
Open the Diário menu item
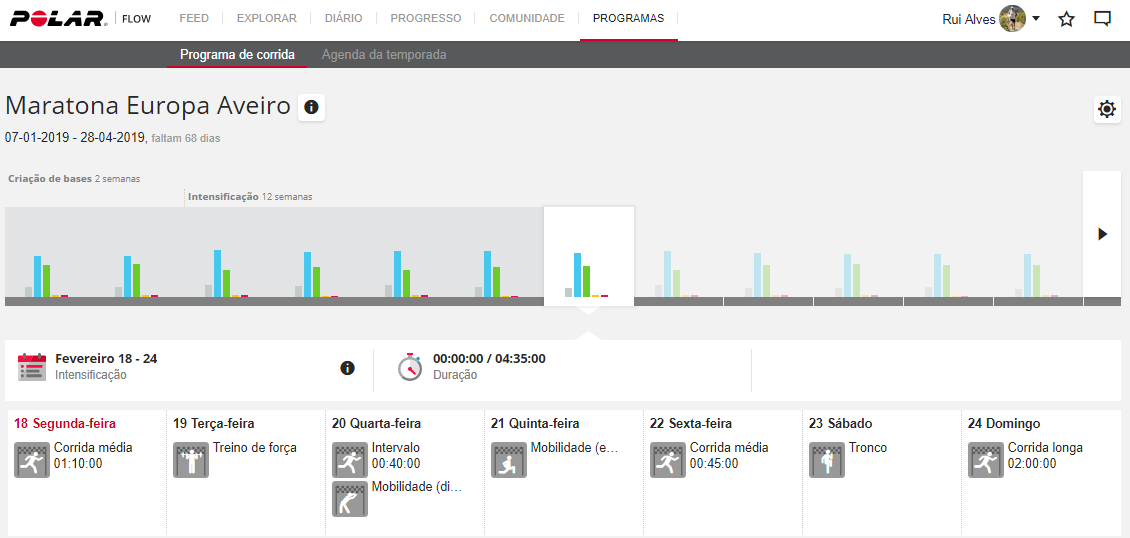pyautogui.click(x=343, y=18)
